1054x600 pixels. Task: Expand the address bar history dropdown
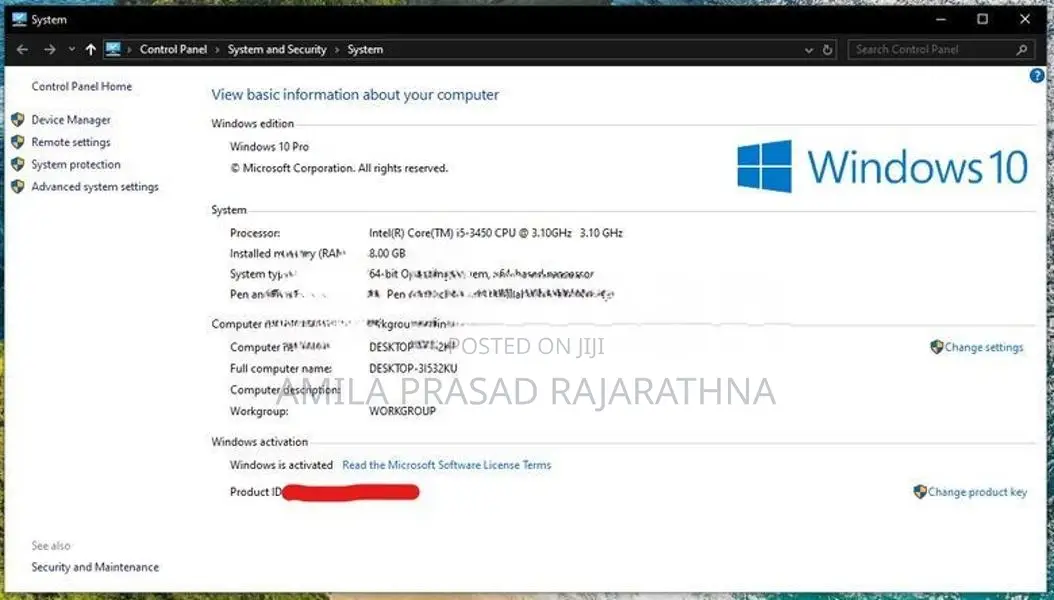click(x=809, y=50)
